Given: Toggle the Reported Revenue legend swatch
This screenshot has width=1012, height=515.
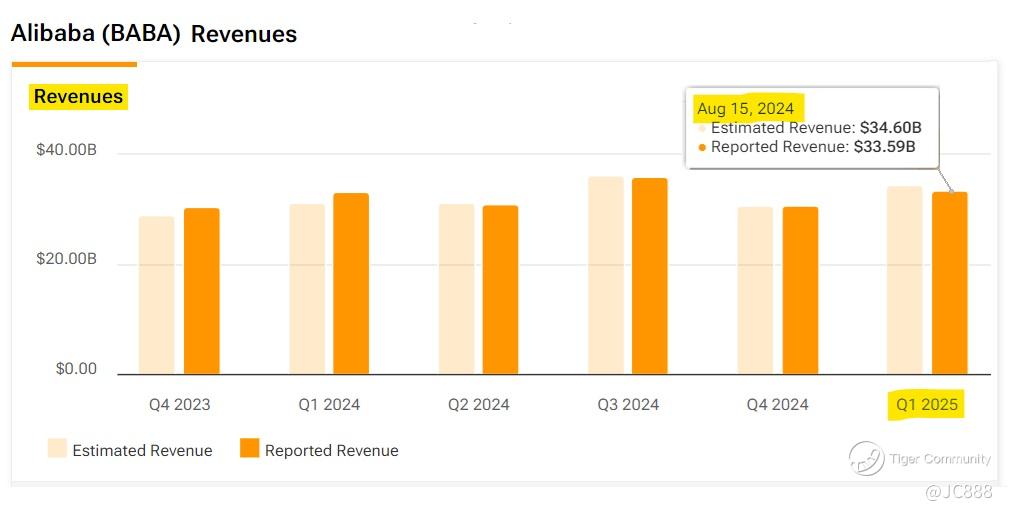Looking at the screenshot, I should [x=249, y=448].
